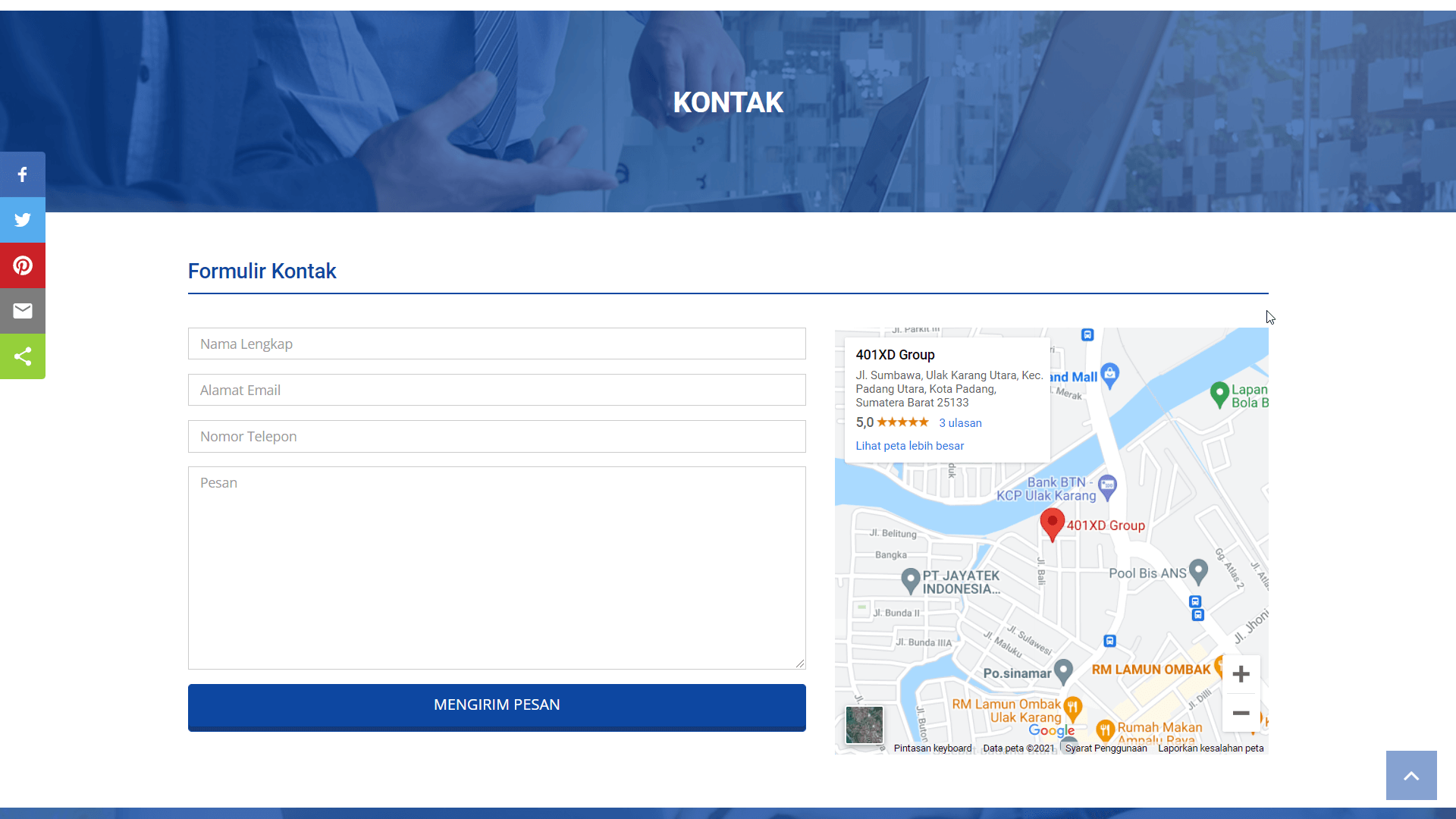Switch map to satellite view

click(864, 725)
